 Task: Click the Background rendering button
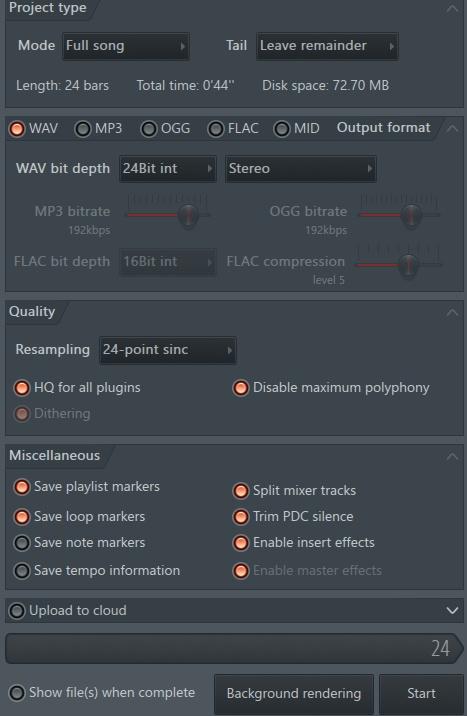click(x=294, y=694)
